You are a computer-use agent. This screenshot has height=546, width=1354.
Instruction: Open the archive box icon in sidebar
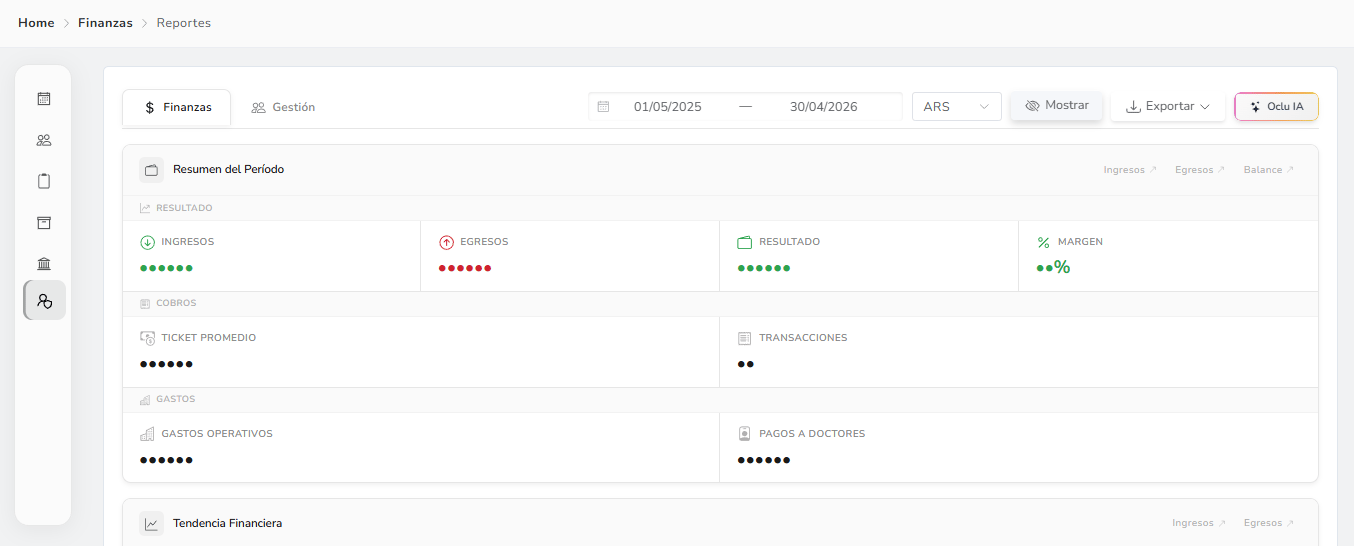(44, 222)
